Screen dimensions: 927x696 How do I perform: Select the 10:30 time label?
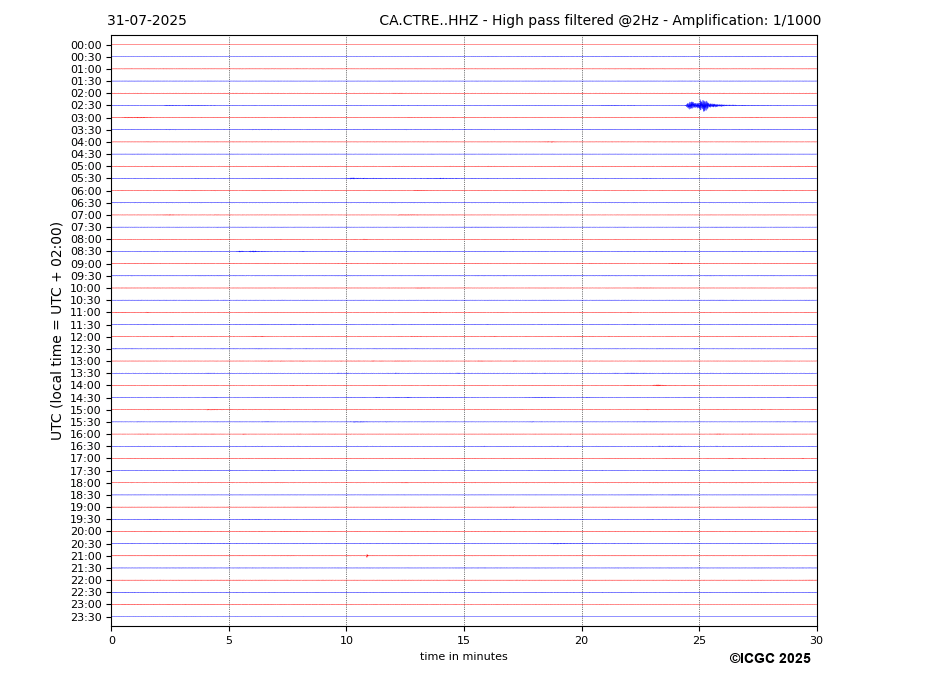coord(86,300)
